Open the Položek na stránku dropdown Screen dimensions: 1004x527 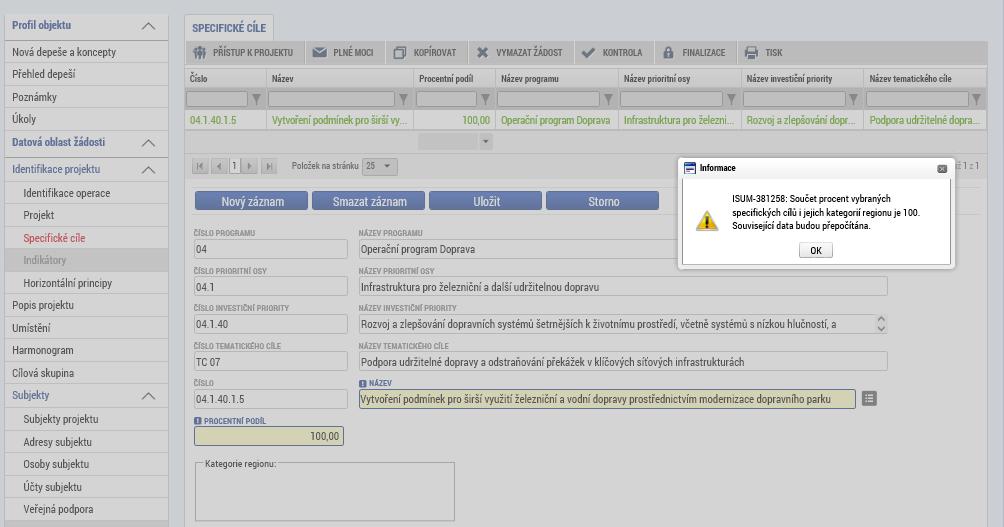(x=380, y=166)
